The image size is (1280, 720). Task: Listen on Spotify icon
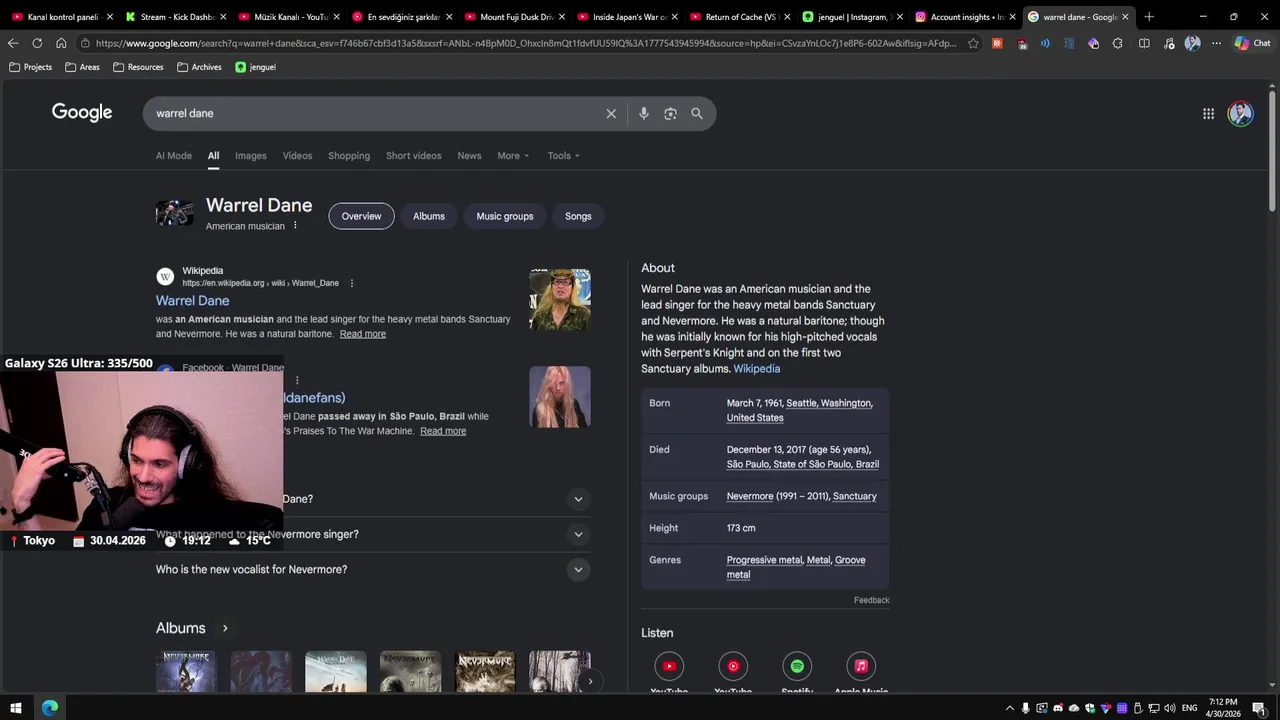[x=797, y=666]
